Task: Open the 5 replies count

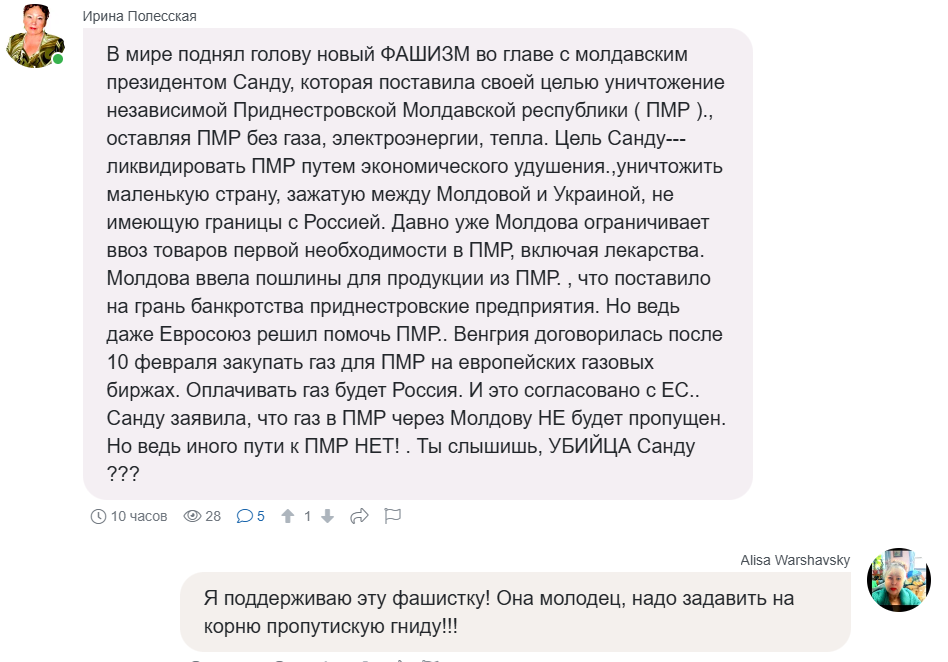Action: point(261,516)
